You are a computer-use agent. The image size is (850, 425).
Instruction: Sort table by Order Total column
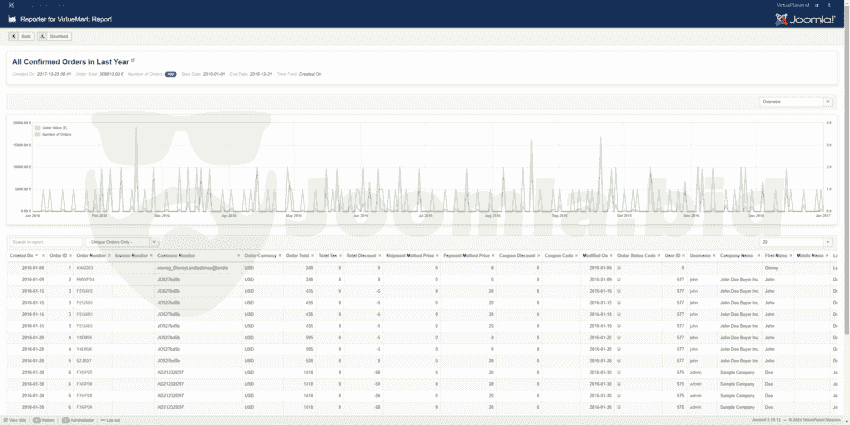tap(298, 256)
